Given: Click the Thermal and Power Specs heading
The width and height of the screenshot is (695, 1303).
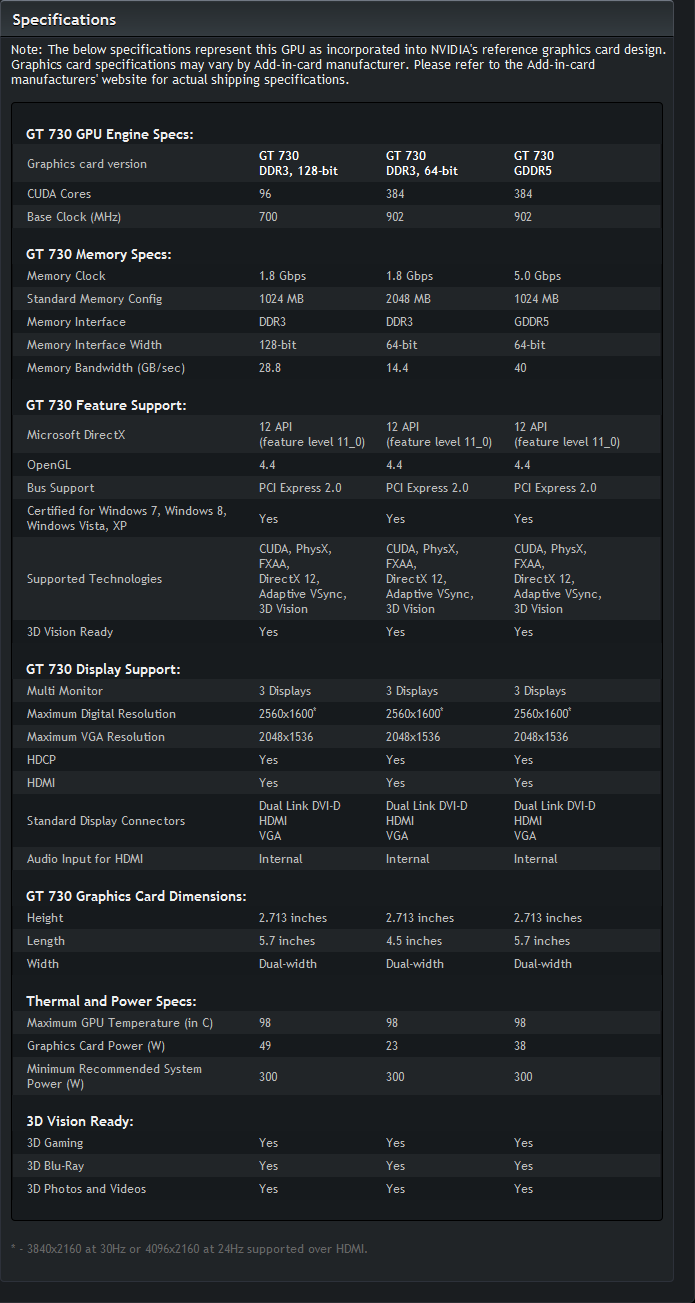Looking at the screenshot, I should click(111, 1001).
